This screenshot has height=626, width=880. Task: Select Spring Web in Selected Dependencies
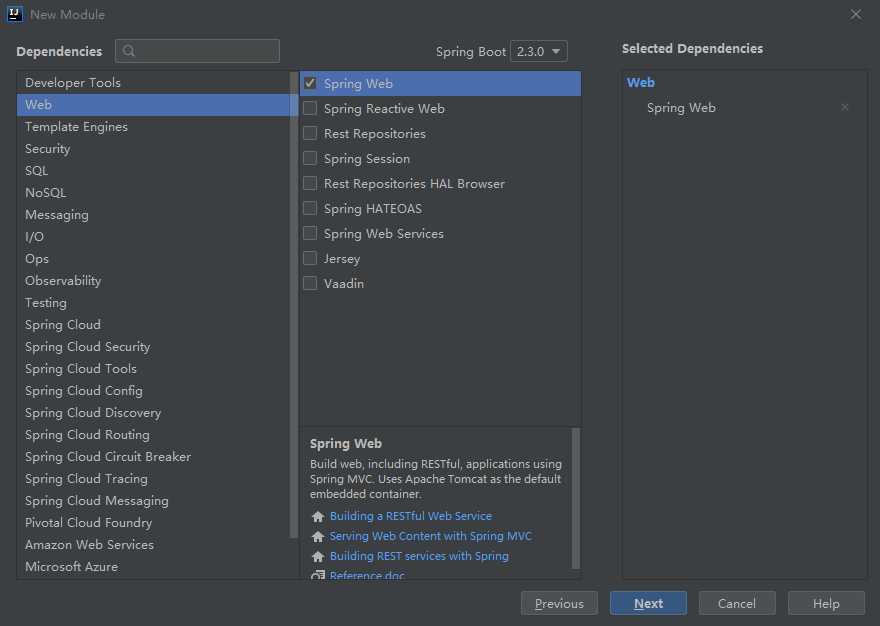point(681,108)
